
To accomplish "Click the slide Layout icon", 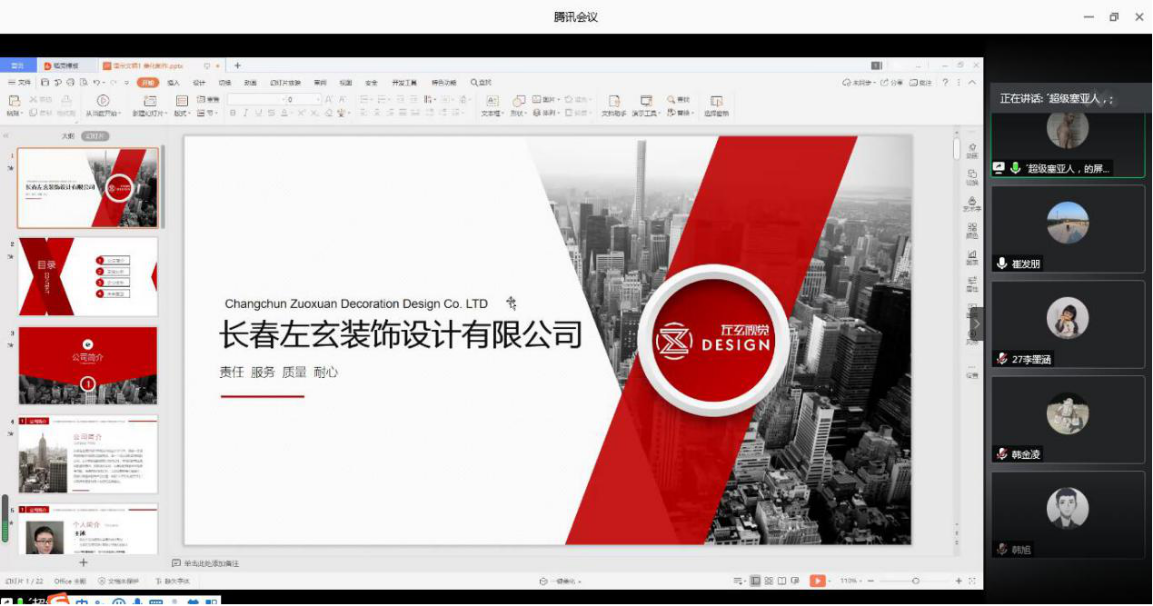I will click(x=181, y=101).
